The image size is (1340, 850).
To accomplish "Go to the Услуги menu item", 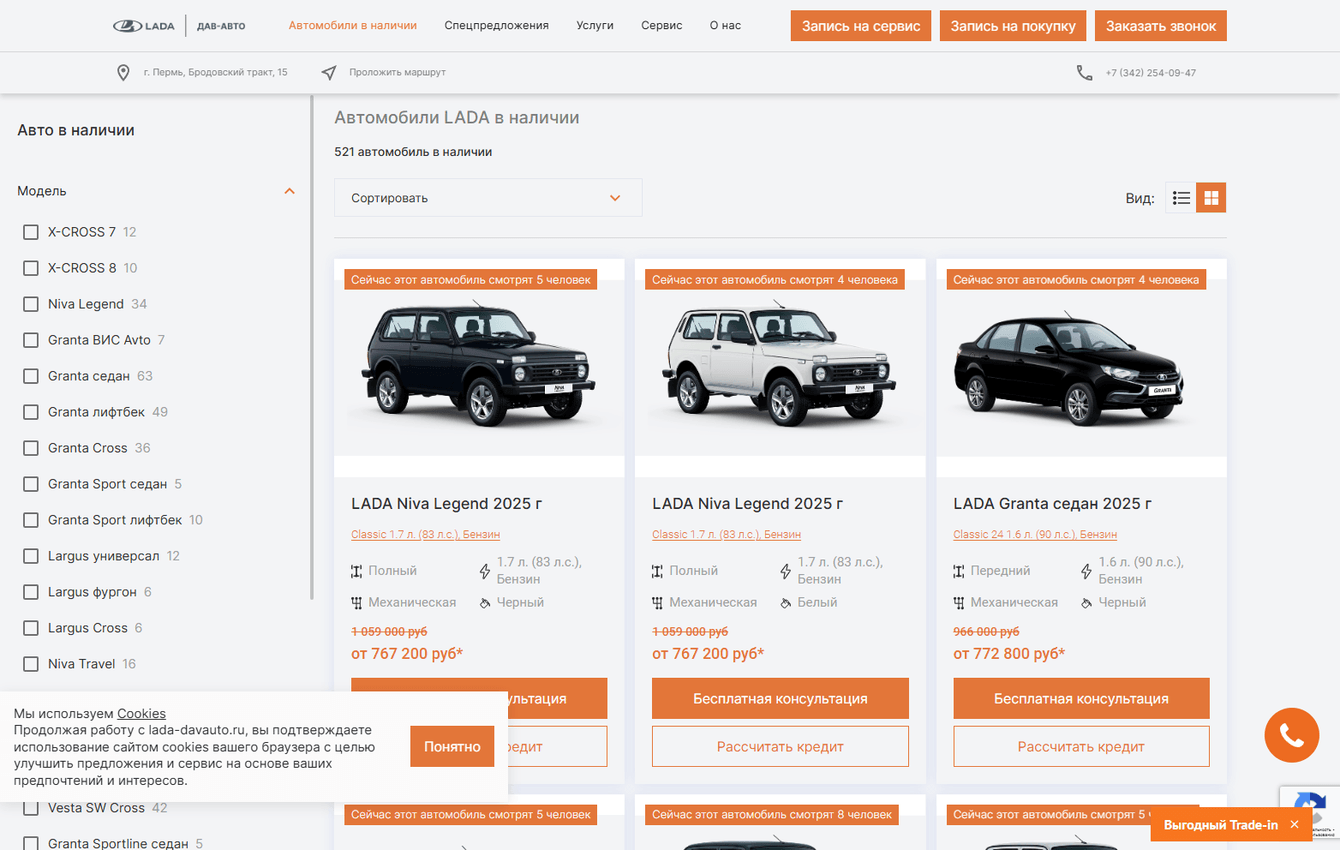I will click(x=595, y=26).
